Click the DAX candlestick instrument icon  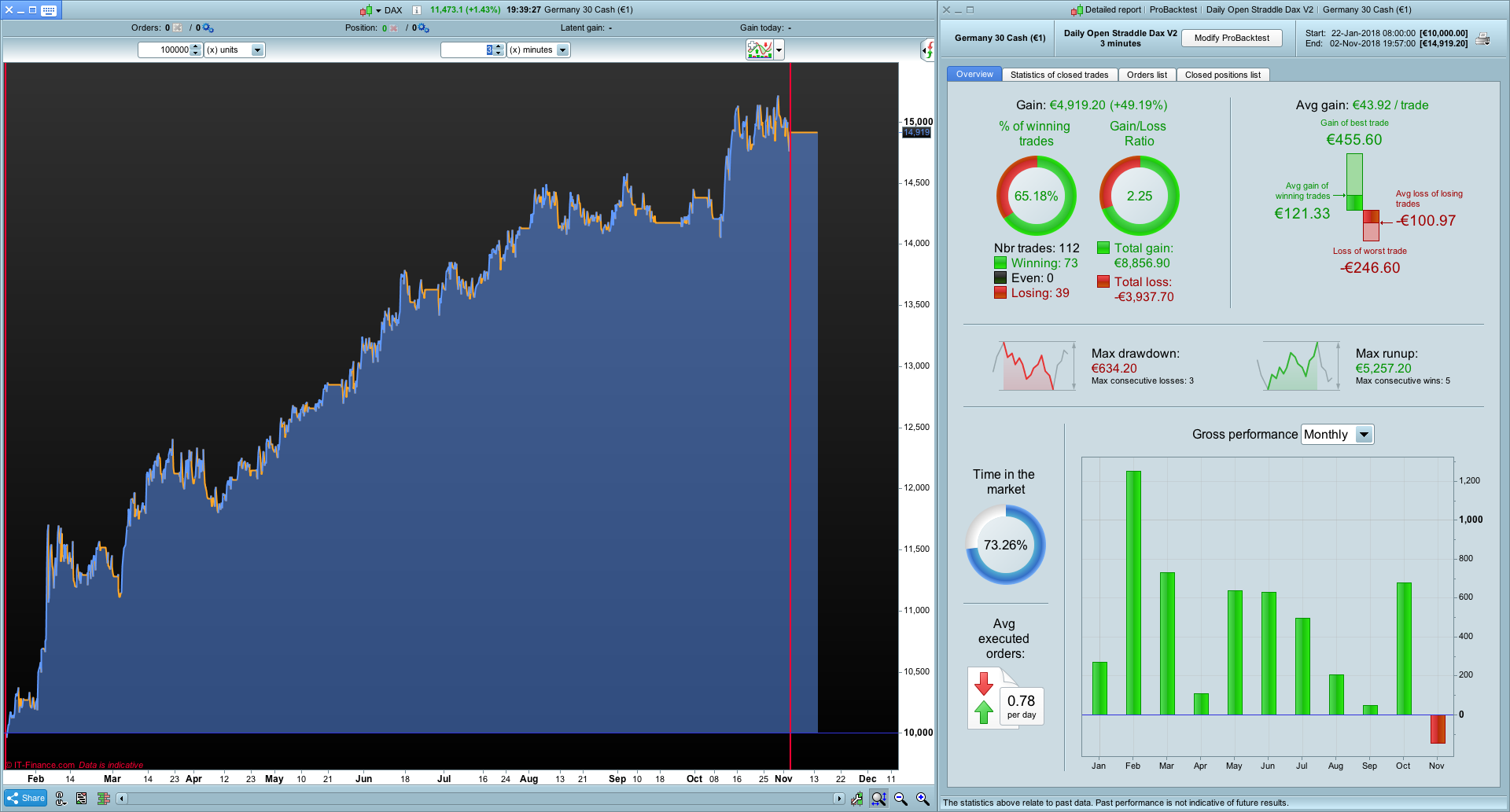click(x=366, y=10)
